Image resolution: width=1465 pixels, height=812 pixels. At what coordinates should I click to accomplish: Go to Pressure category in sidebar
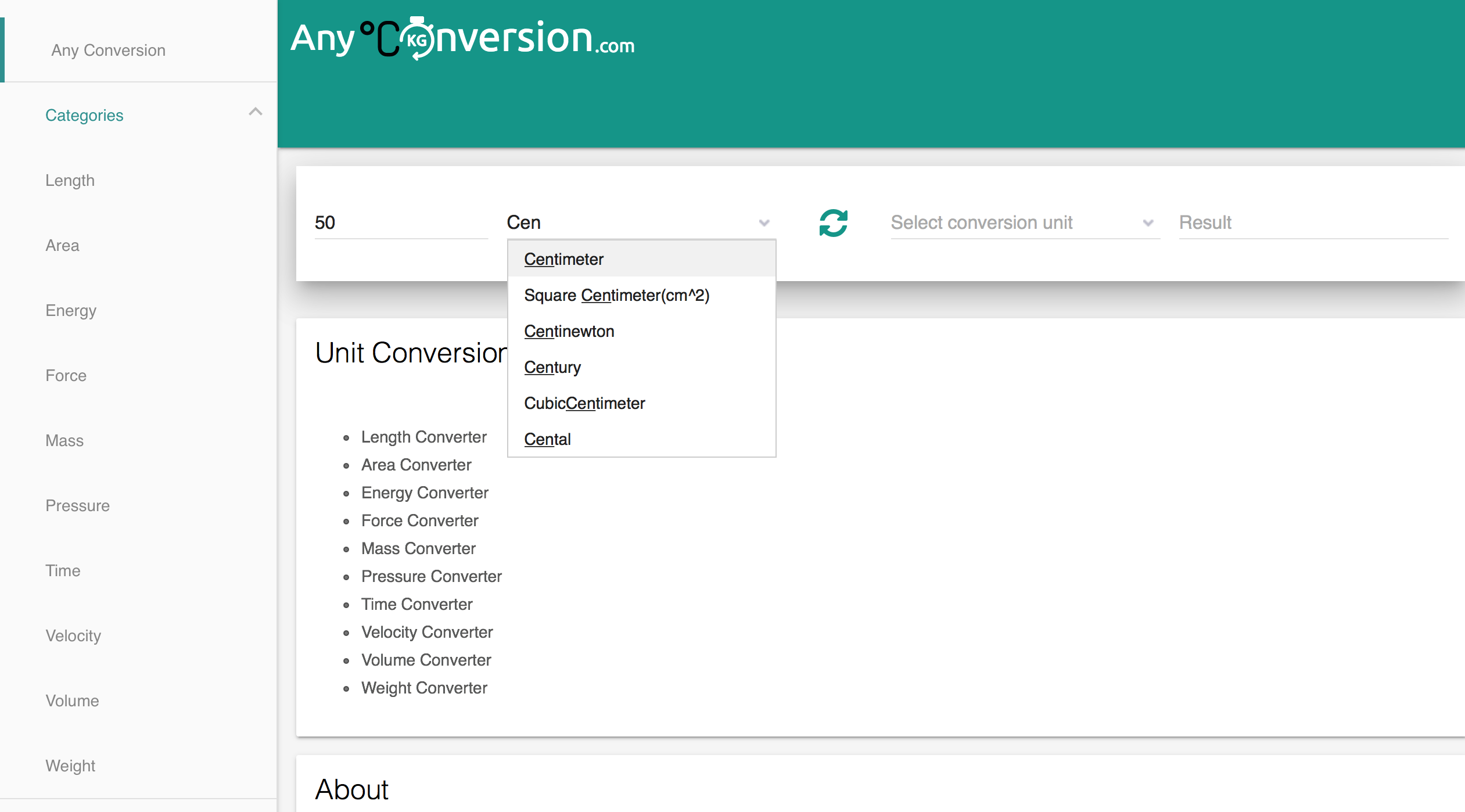click(x=77, y=506)
